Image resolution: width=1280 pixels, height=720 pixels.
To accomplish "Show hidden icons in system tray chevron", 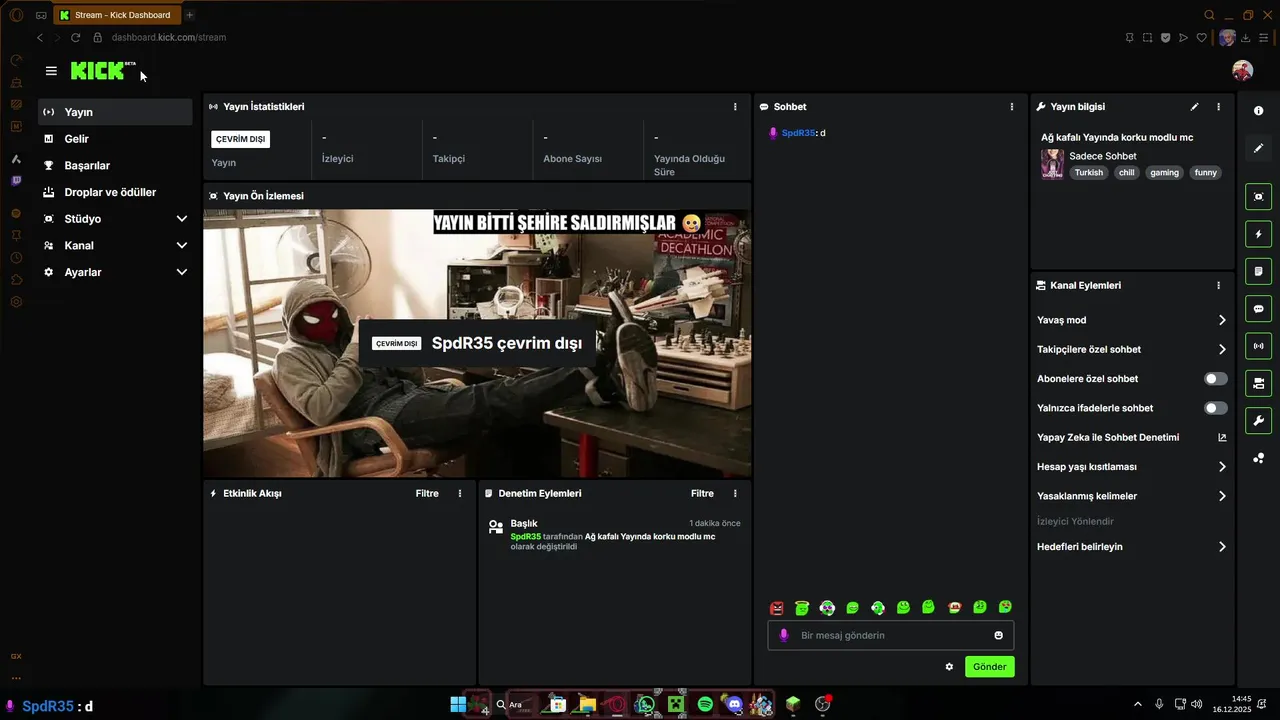I will point(1137,704).
